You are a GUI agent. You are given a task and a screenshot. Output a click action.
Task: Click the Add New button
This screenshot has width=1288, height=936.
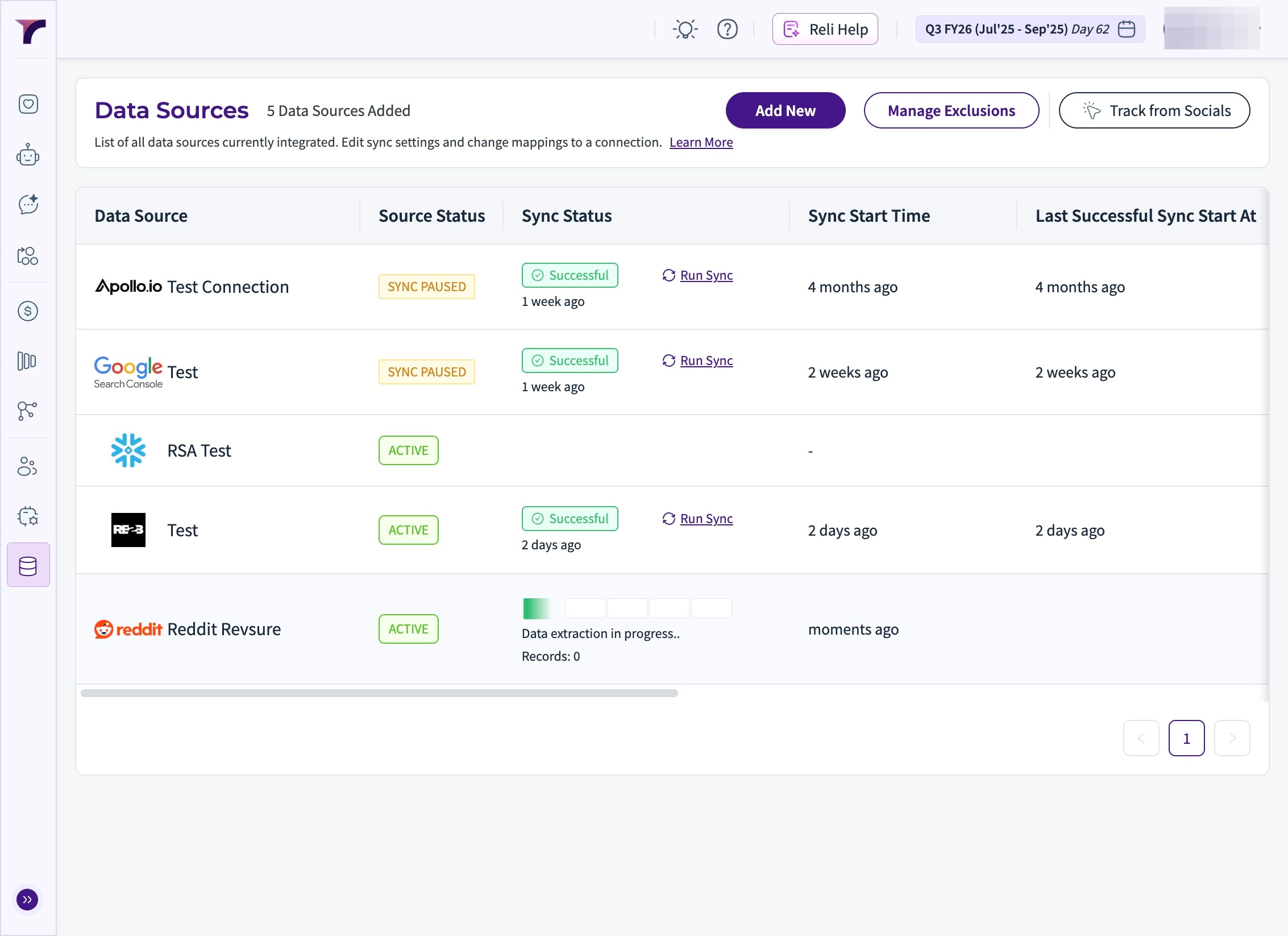785,111
